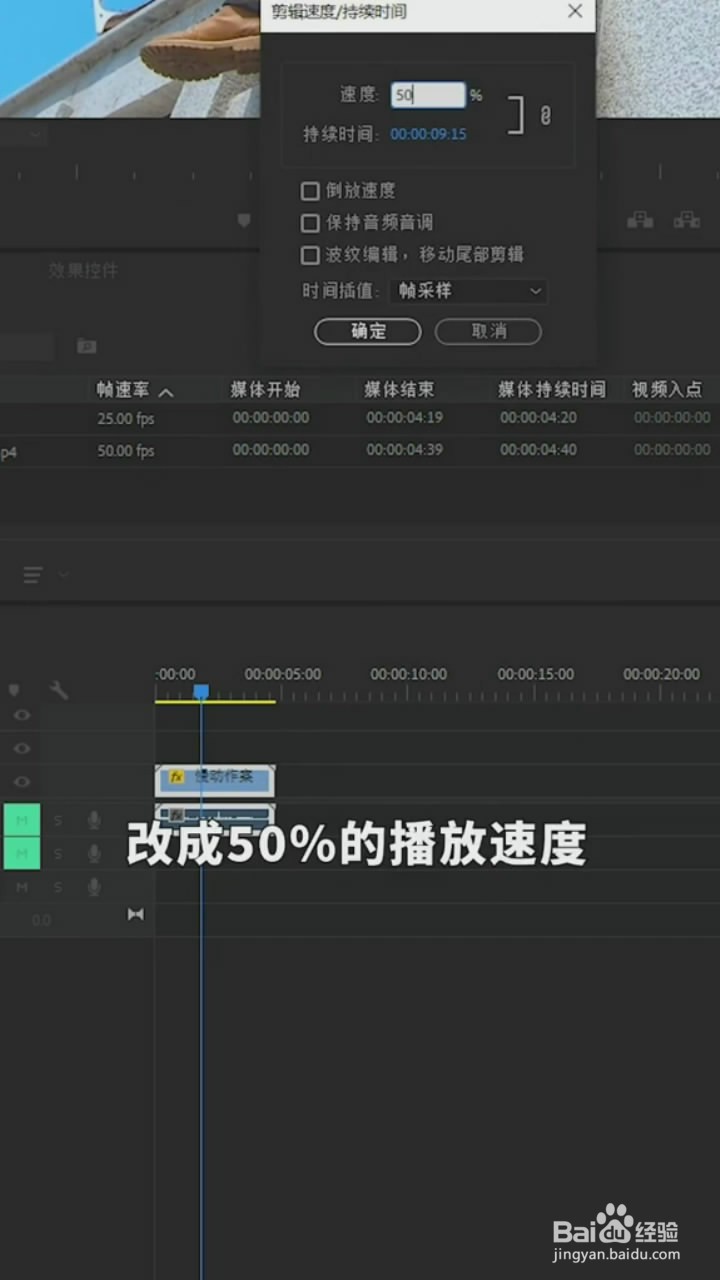Click the bin icon in the project panel

coord(87,346)
